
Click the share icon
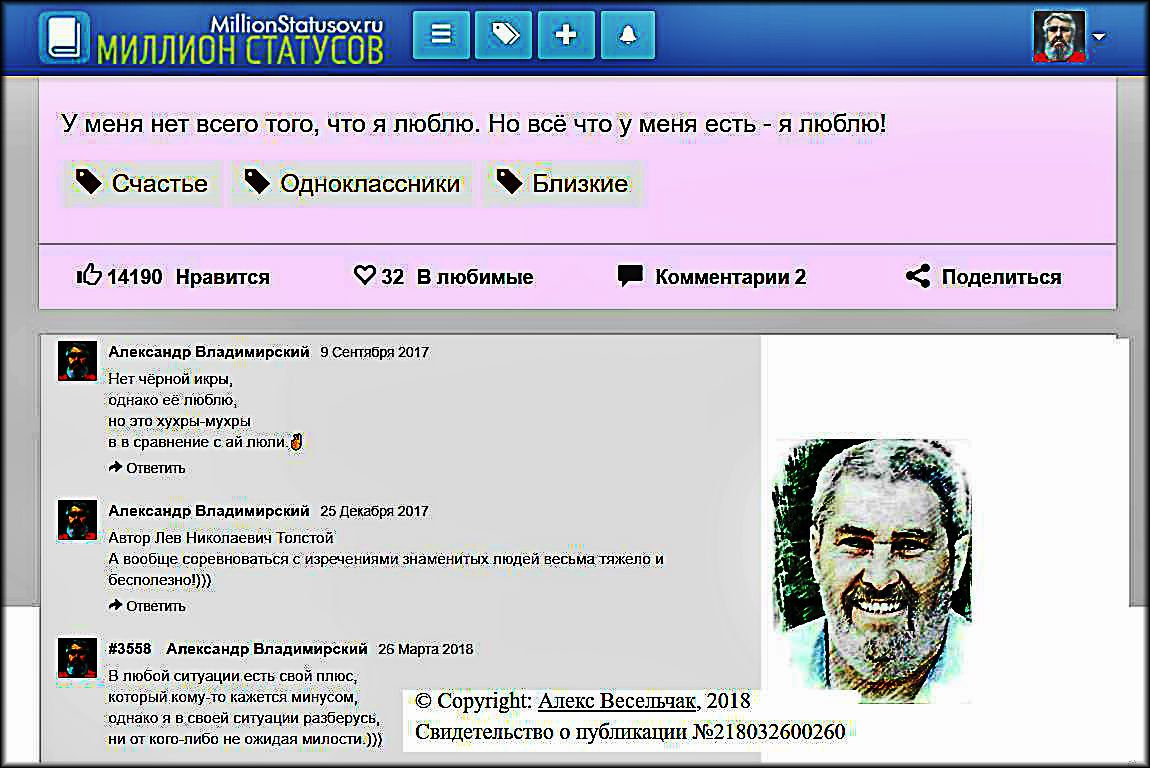pyautogui.click(x=918, y=276)
